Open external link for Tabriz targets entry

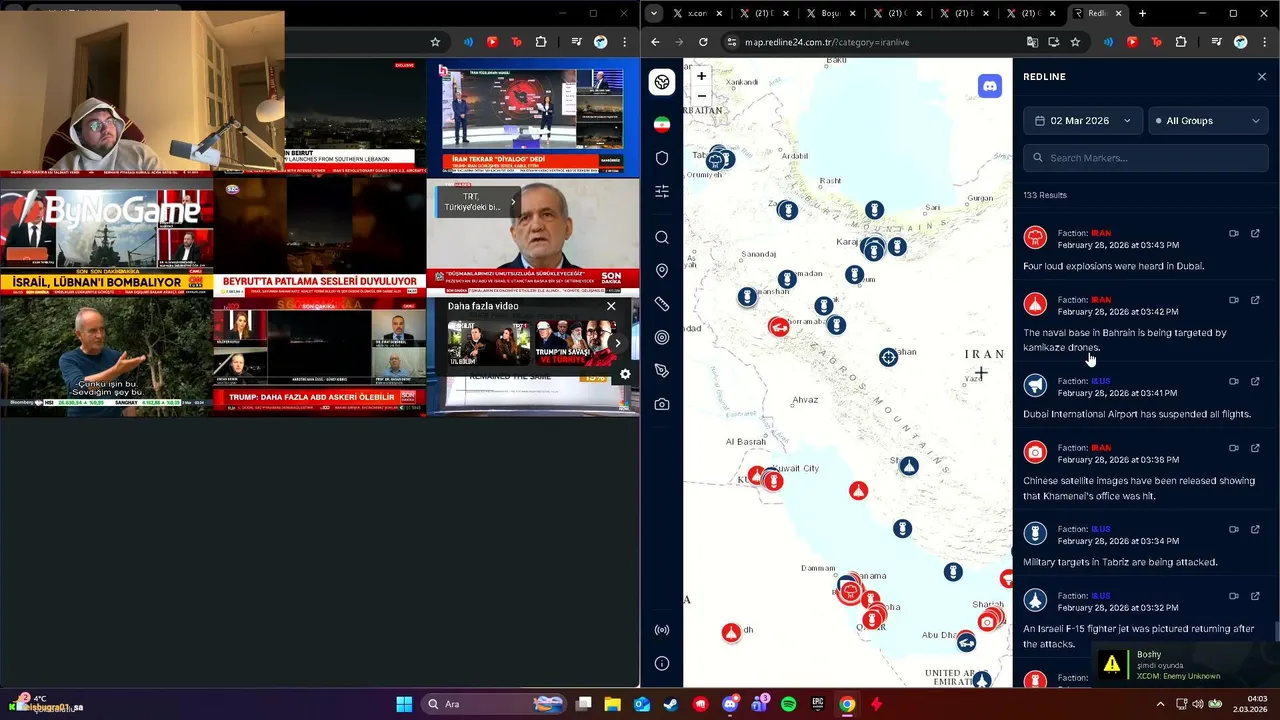pos(1255,529)
